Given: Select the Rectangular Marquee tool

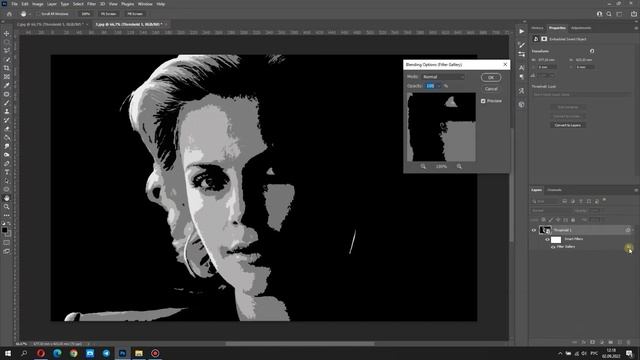Looking at the screenshot, I should tap(7, 42).
